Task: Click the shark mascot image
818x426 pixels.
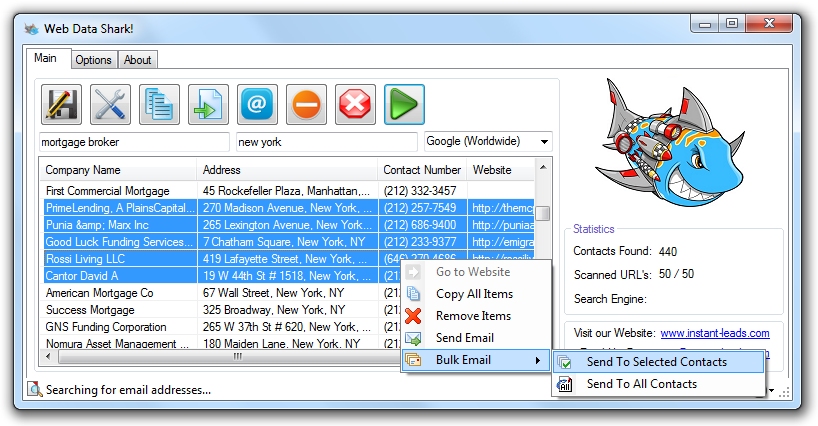Action: [x=669, y=142]
